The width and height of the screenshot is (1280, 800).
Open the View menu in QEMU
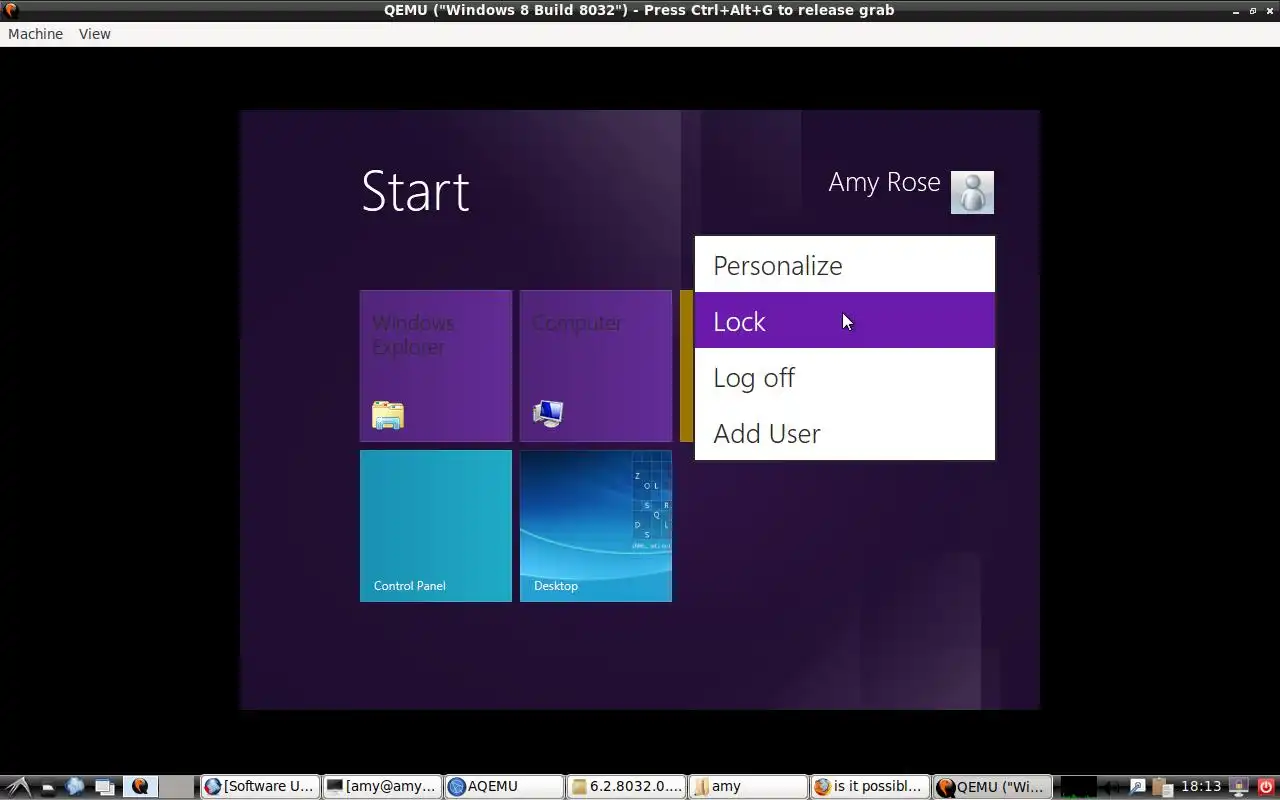(95, 34)
